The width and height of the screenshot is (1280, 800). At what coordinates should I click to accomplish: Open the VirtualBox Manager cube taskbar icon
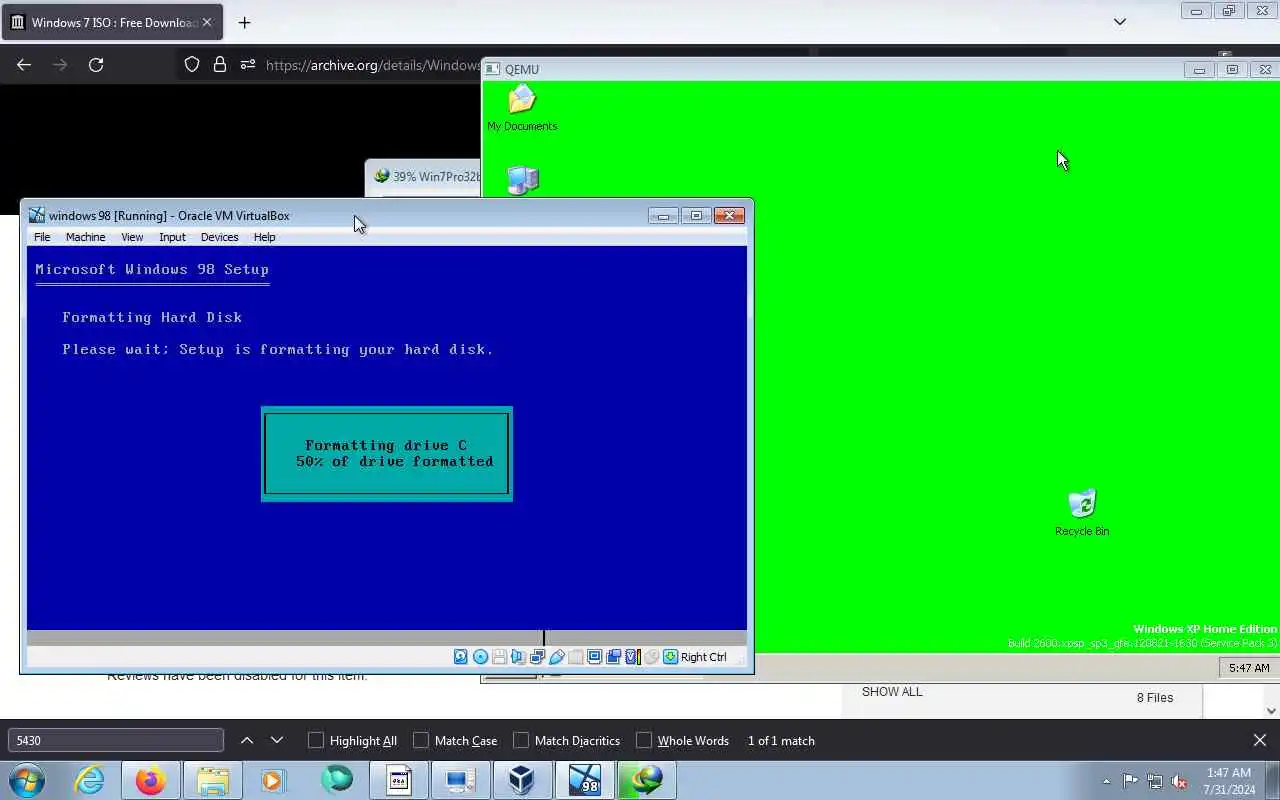(521, 780)
